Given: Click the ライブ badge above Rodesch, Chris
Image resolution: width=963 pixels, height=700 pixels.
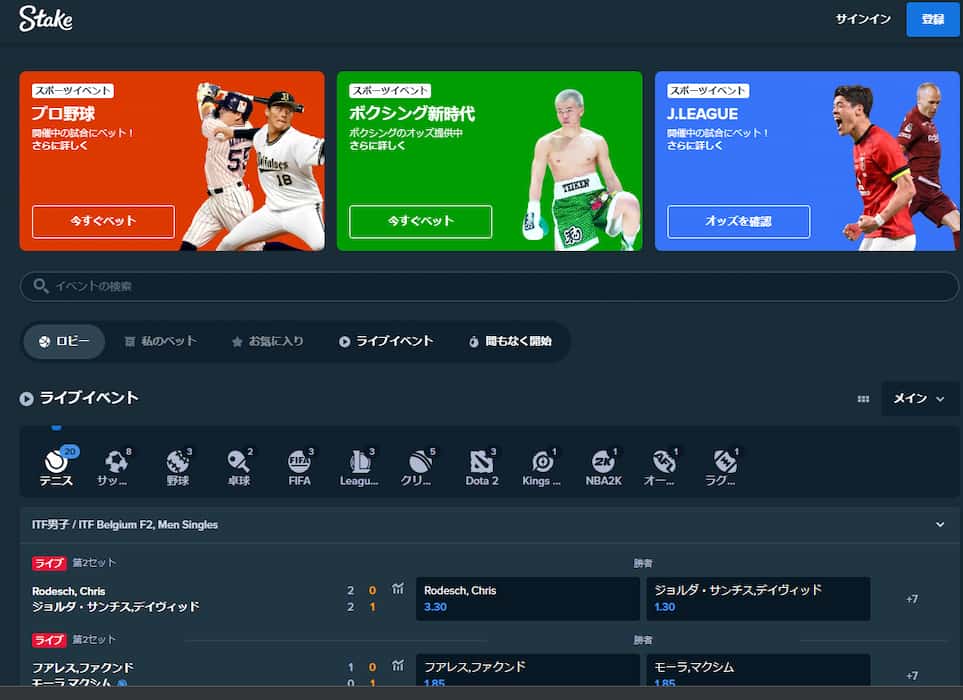Looking at the screenshot, I should tap(49, 563).
